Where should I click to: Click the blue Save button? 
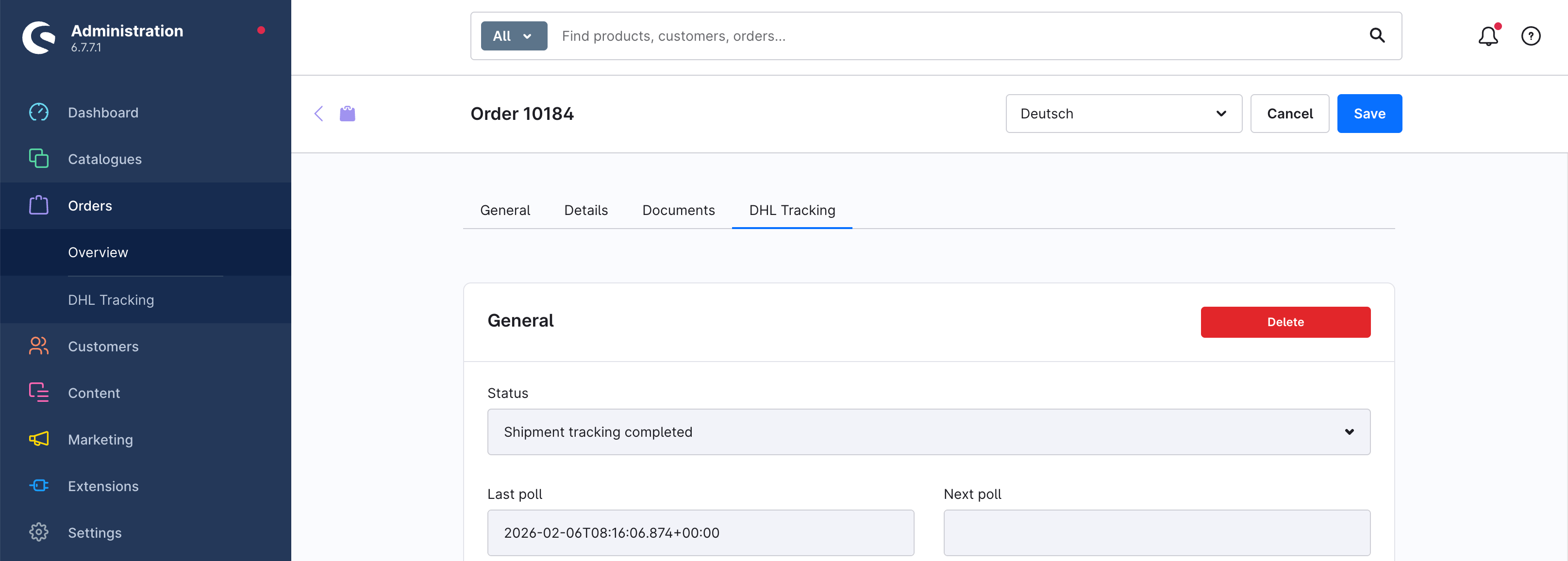tap(1369, 113)
